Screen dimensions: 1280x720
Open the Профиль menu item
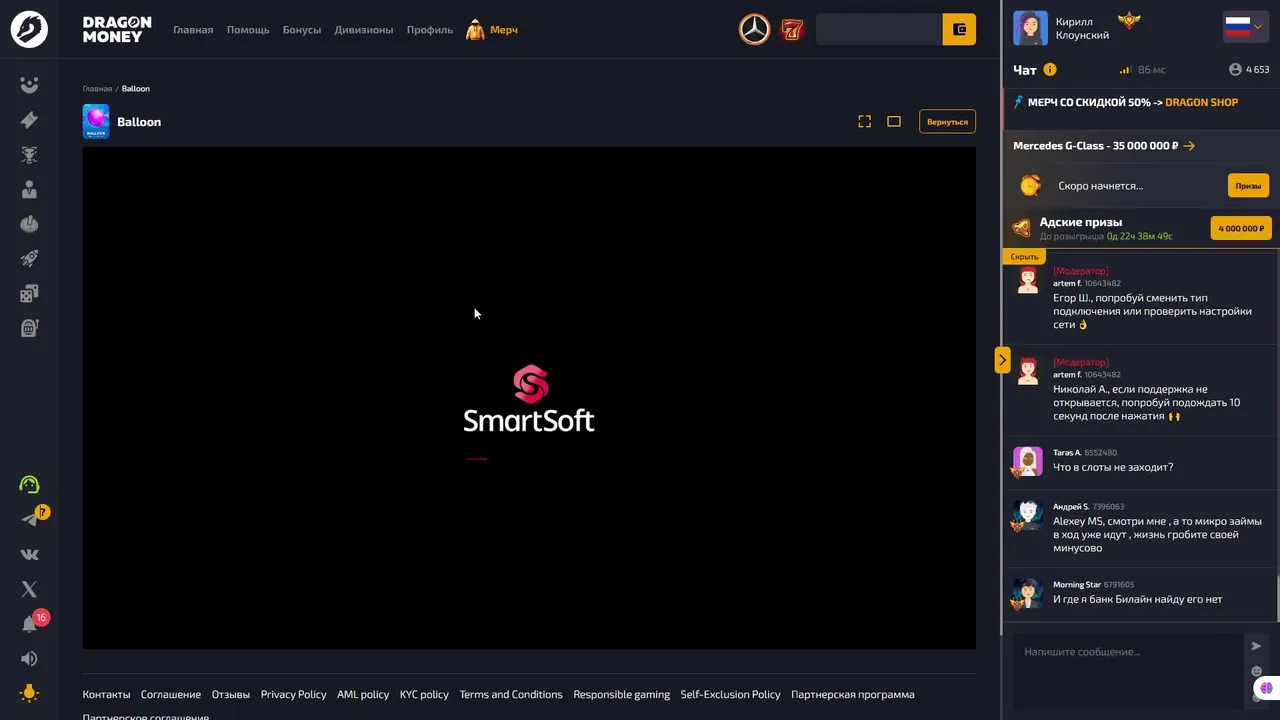430,30
